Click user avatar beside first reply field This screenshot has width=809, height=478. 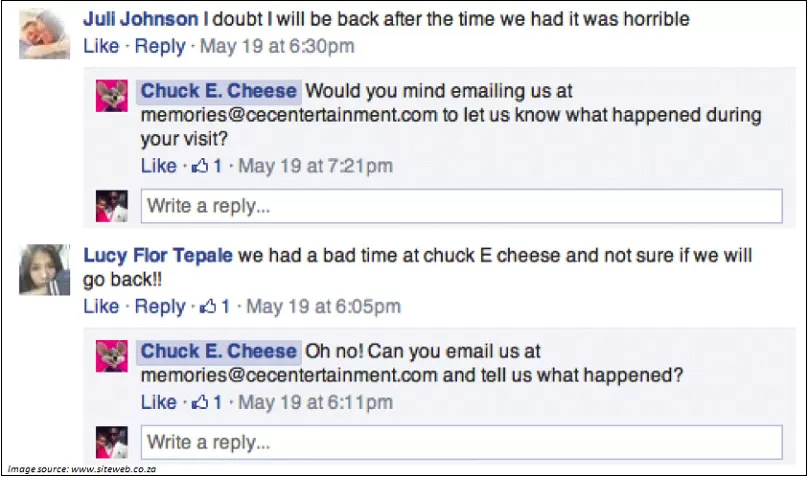coord(111,206)
